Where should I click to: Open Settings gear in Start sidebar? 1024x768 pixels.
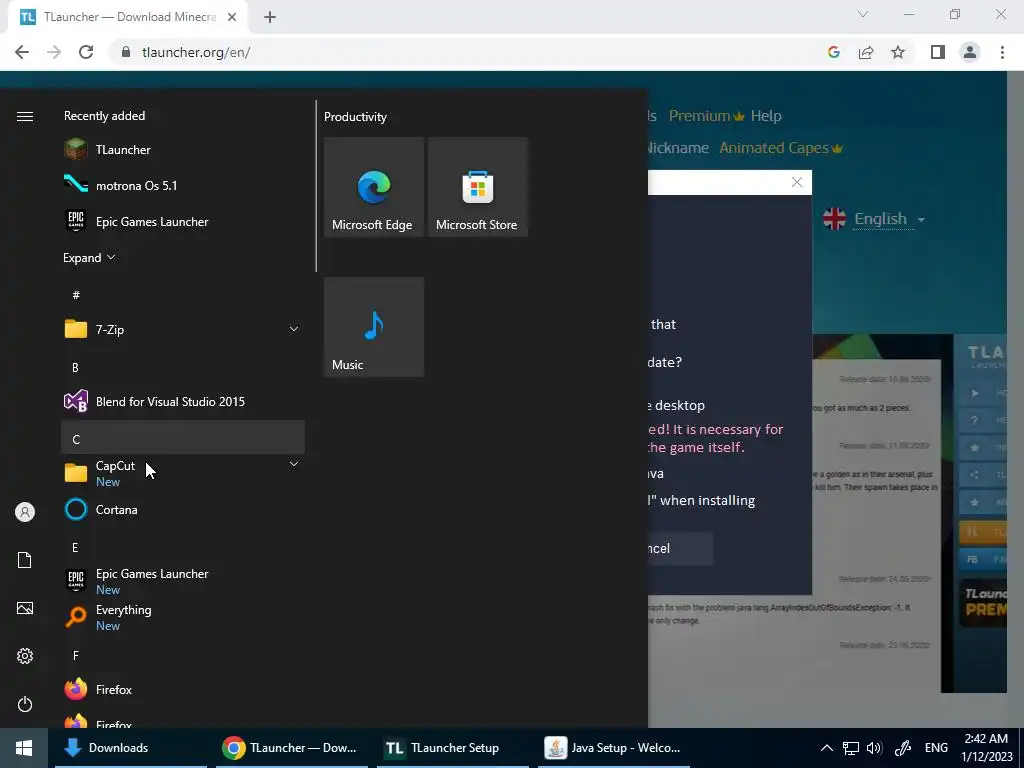(x=25, y=656)
